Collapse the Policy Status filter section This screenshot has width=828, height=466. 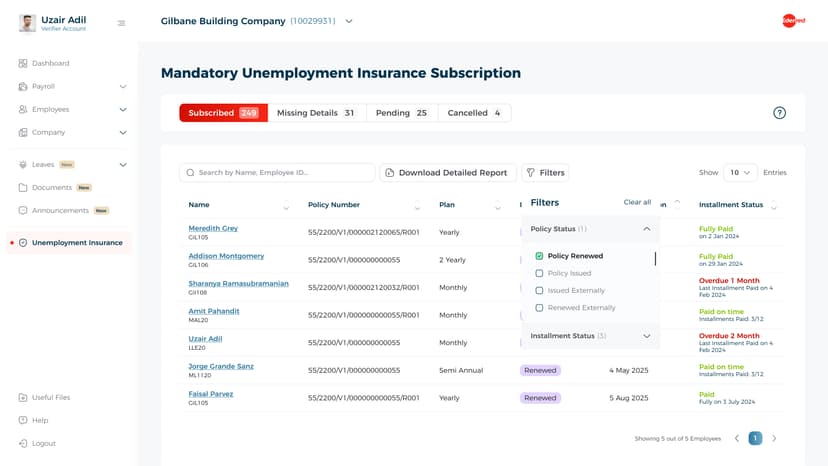(x=647, y=229)
